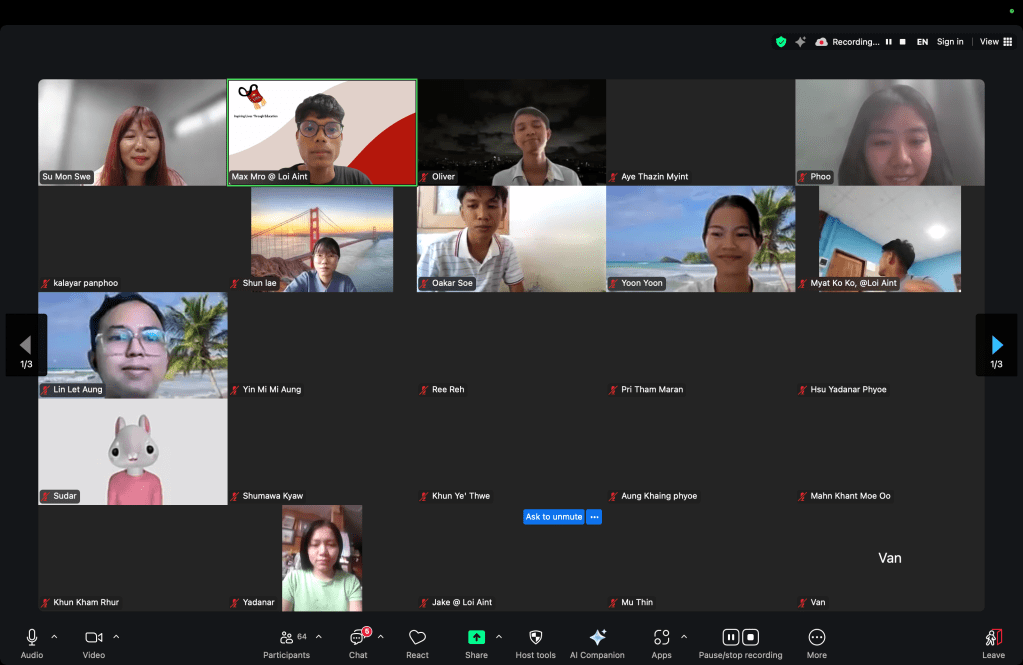Screen dimensions: 1023x665
Task: Click the More options ellipsis in the toolbar
Action: [817, 637]
